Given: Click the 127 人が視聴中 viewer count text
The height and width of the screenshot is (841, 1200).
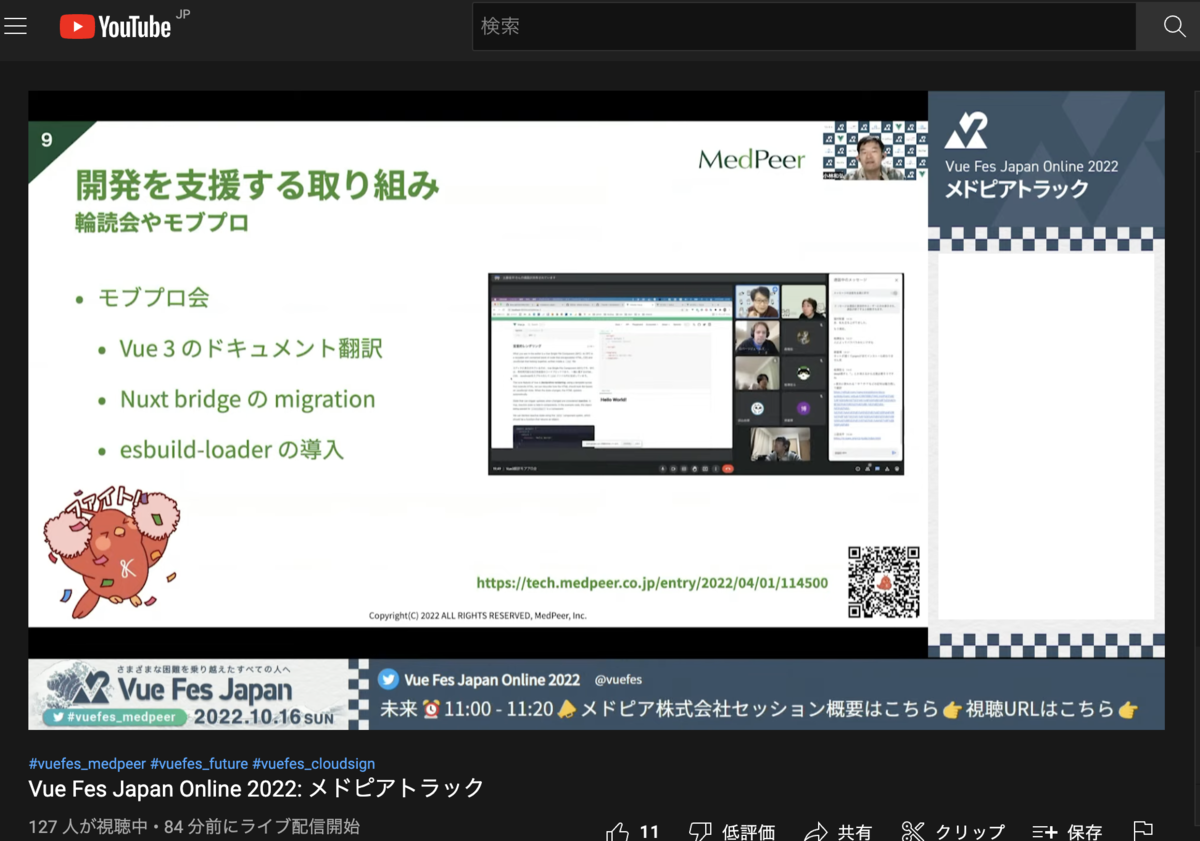Looking at the screenshot, I should pyautogui.click(x=89, y=827).
